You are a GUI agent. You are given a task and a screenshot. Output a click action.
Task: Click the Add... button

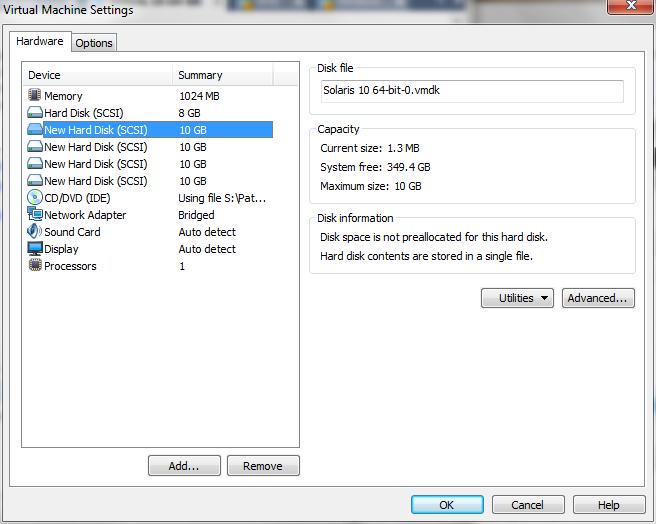click(184, 466)
